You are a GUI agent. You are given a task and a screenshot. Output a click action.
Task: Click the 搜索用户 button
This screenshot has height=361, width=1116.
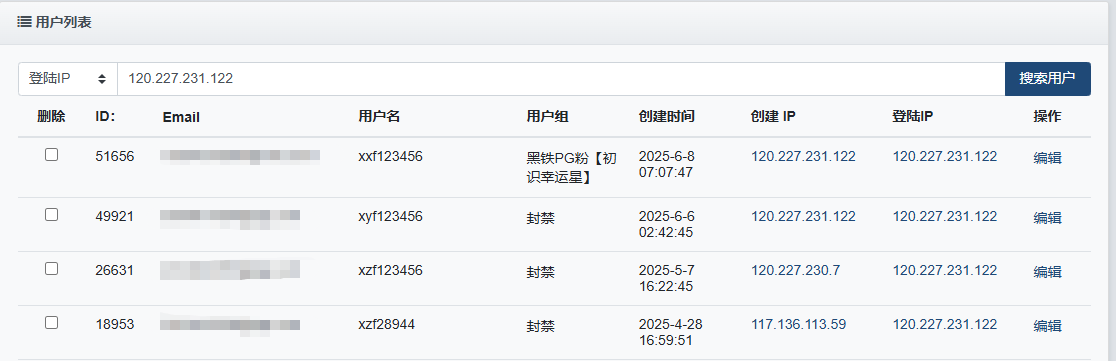click(1047, 78)
